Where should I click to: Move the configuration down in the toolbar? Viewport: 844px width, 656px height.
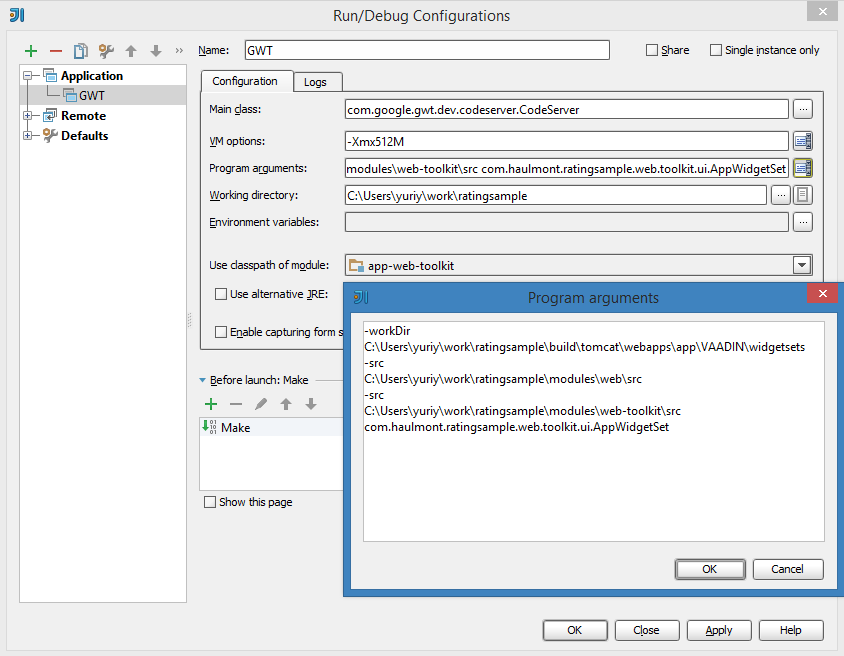156,51
